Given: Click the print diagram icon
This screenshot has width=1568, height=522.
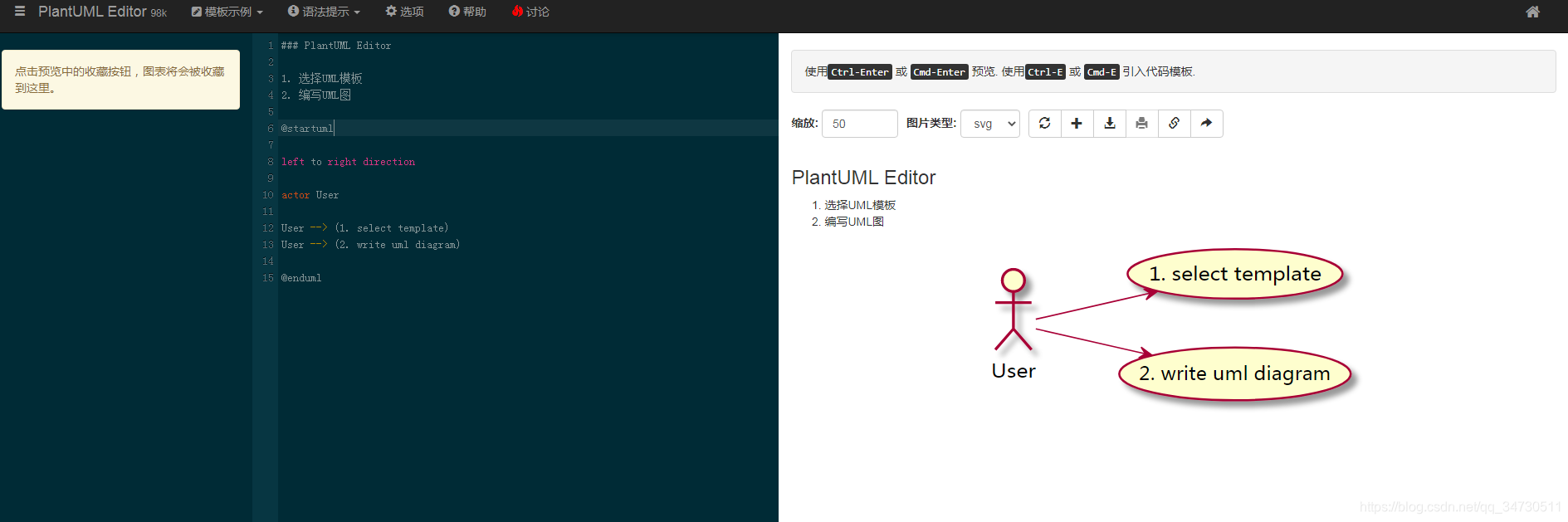Looking at the screenshot, I should [1141, 124].
